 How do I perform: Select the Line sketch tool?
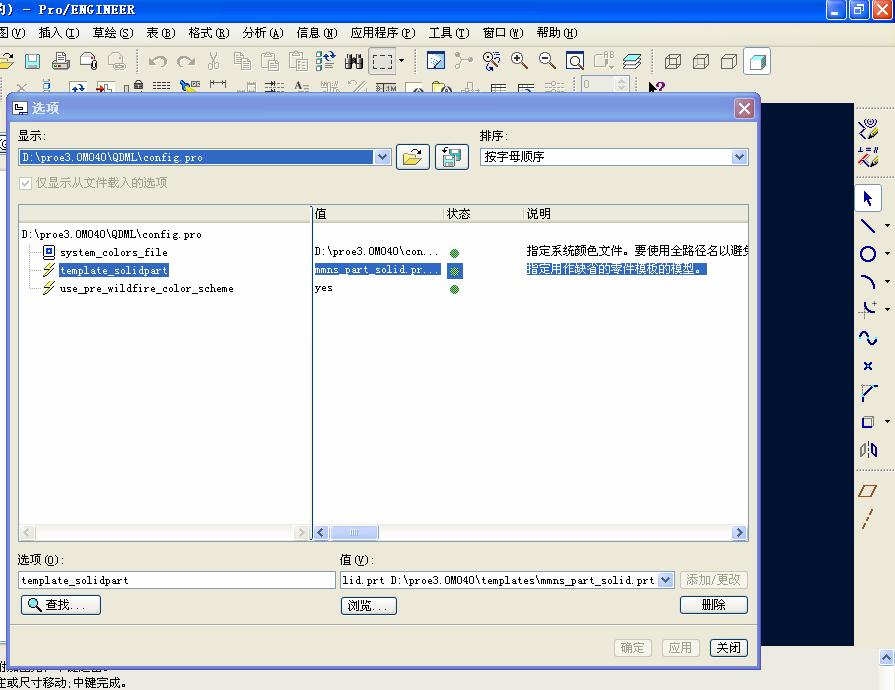click(x=868, y=226)
